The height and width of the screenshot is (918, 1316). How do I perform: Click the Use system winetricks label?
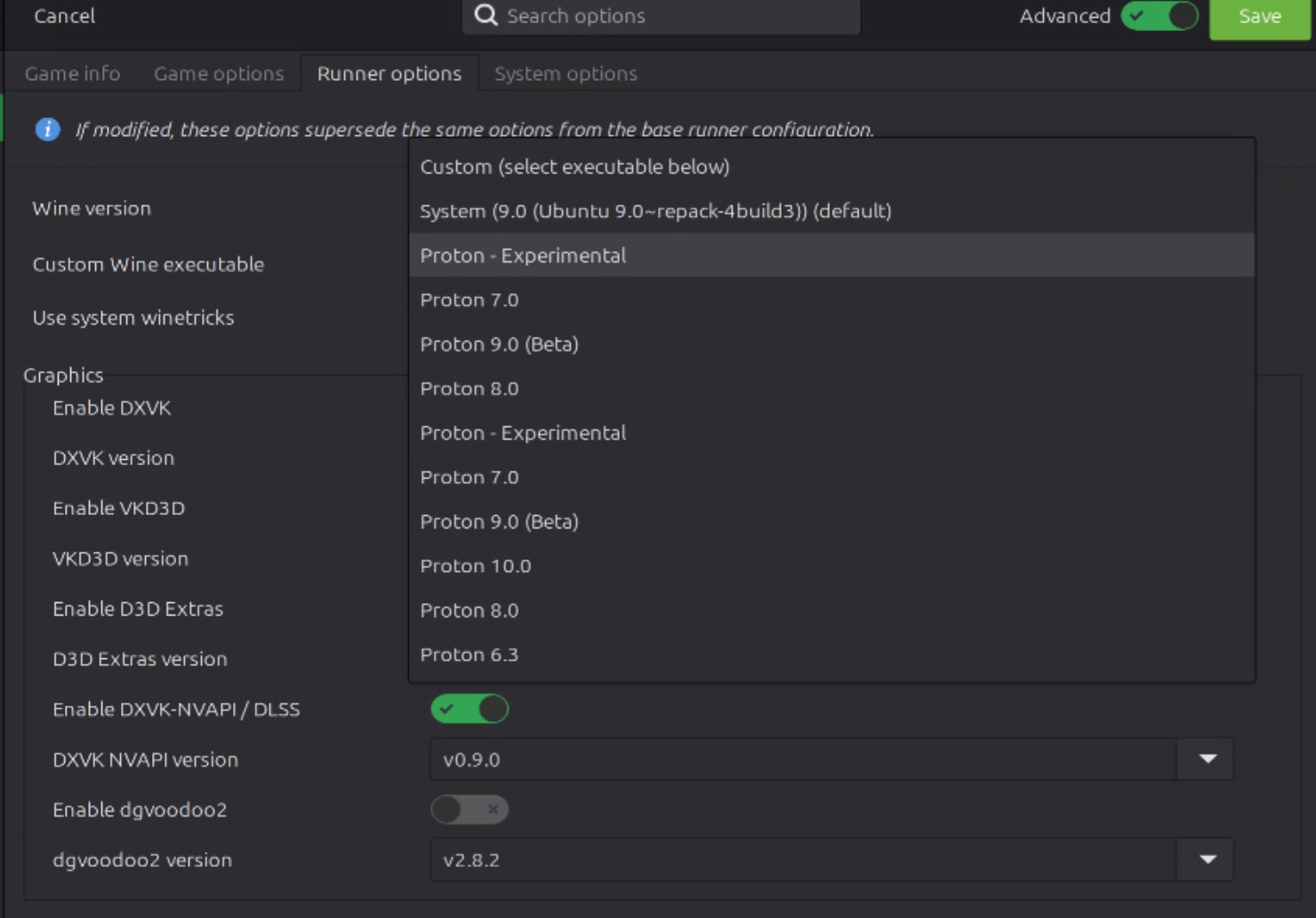(133, 318)
